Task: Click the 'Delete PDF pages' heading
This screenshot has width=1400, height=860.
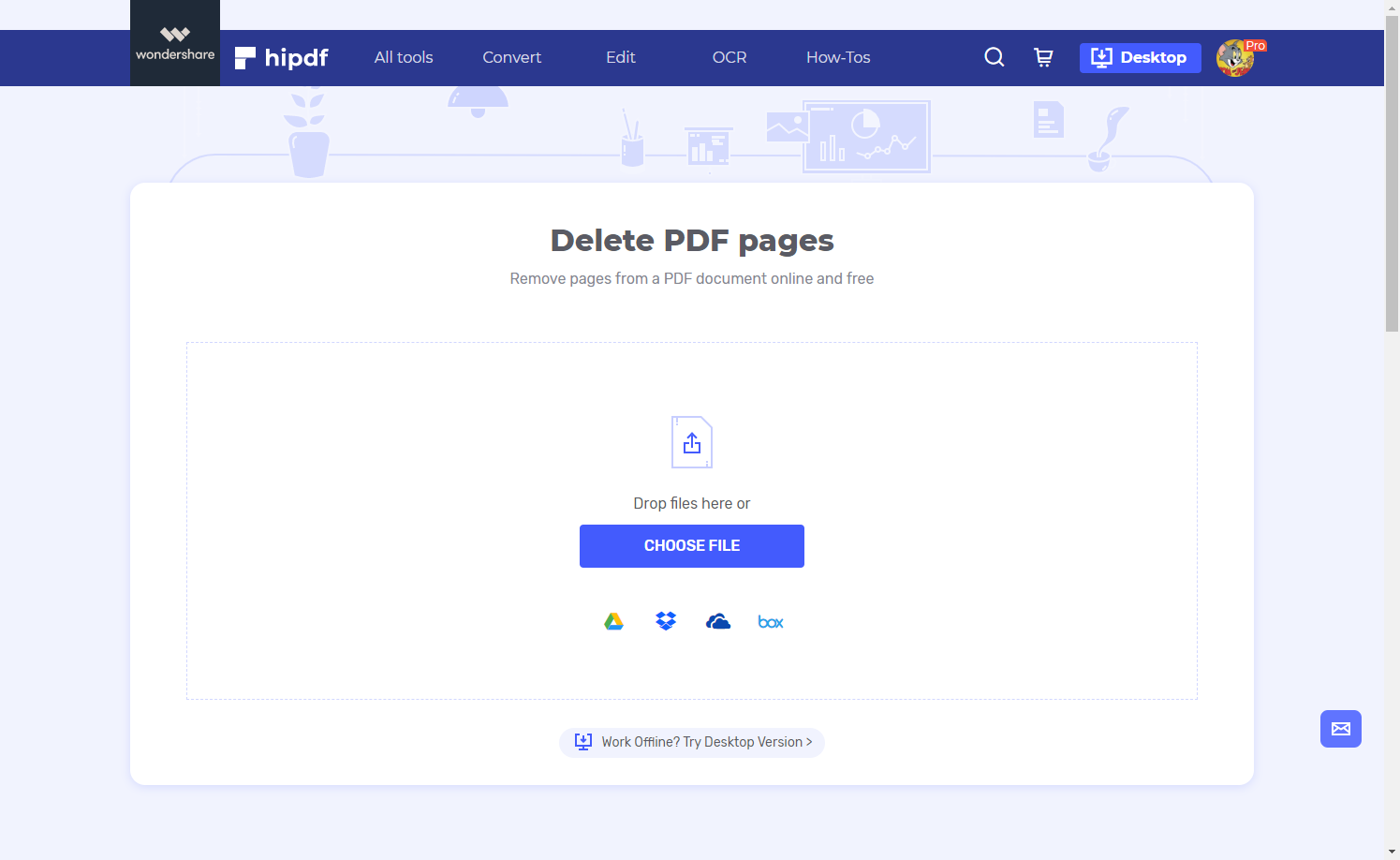Action: tap(692, 241)
